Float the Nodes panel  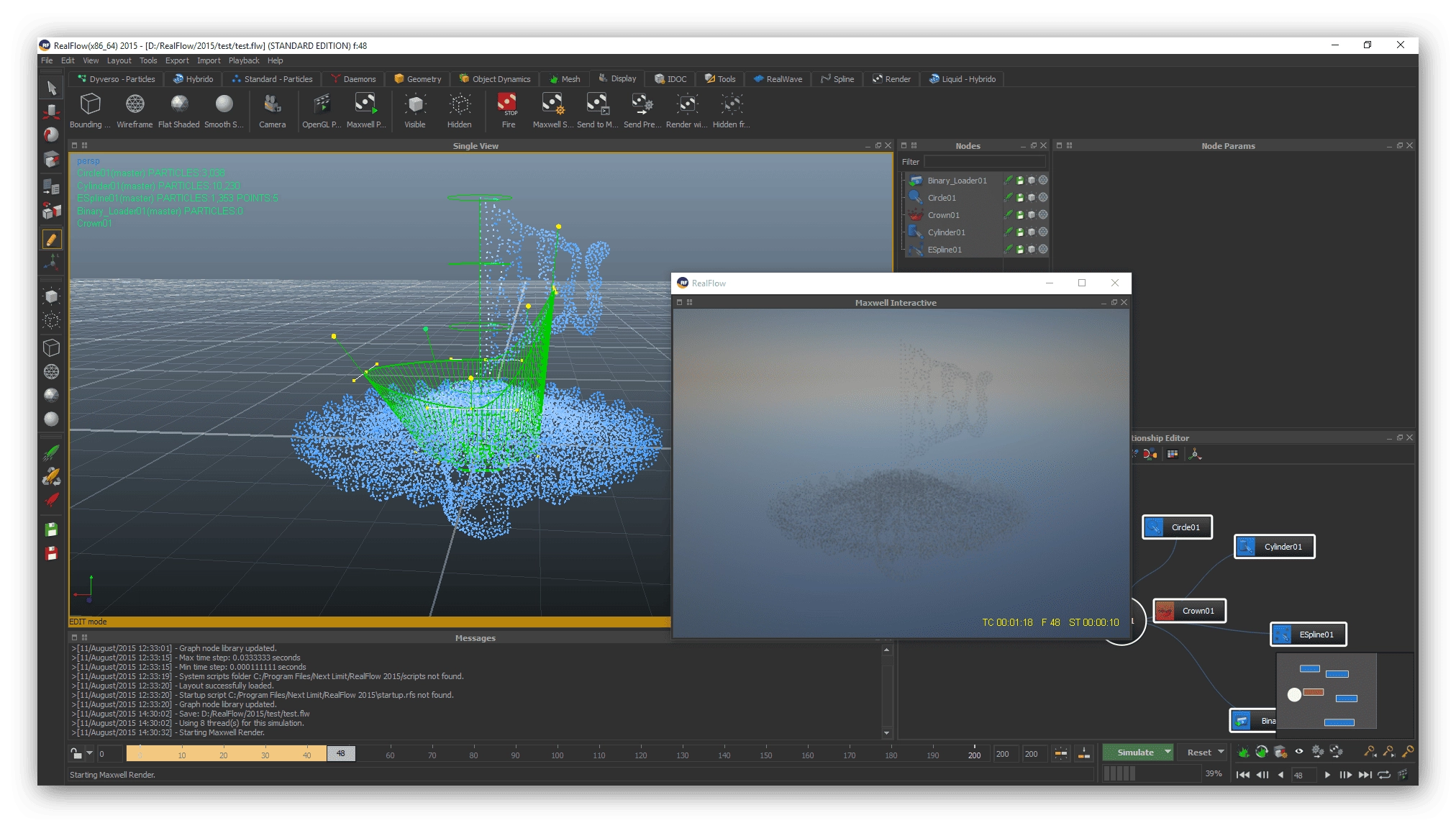coord(1034,145)
